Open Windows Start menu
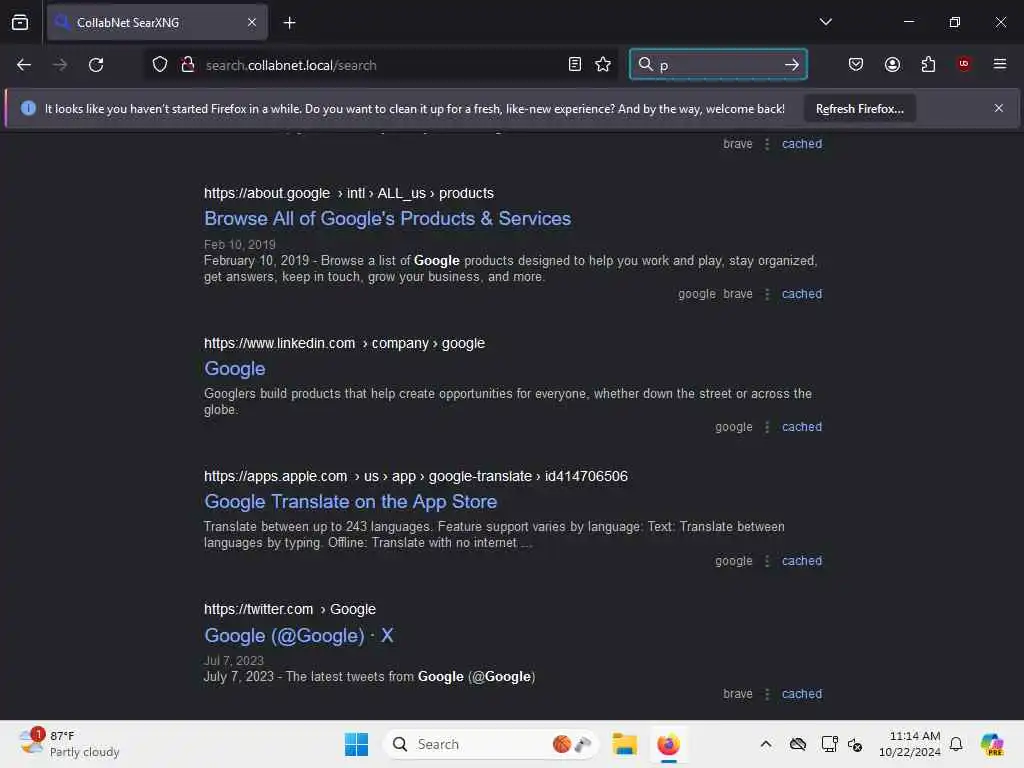The image size is (1024, 768). pos(356,744)
